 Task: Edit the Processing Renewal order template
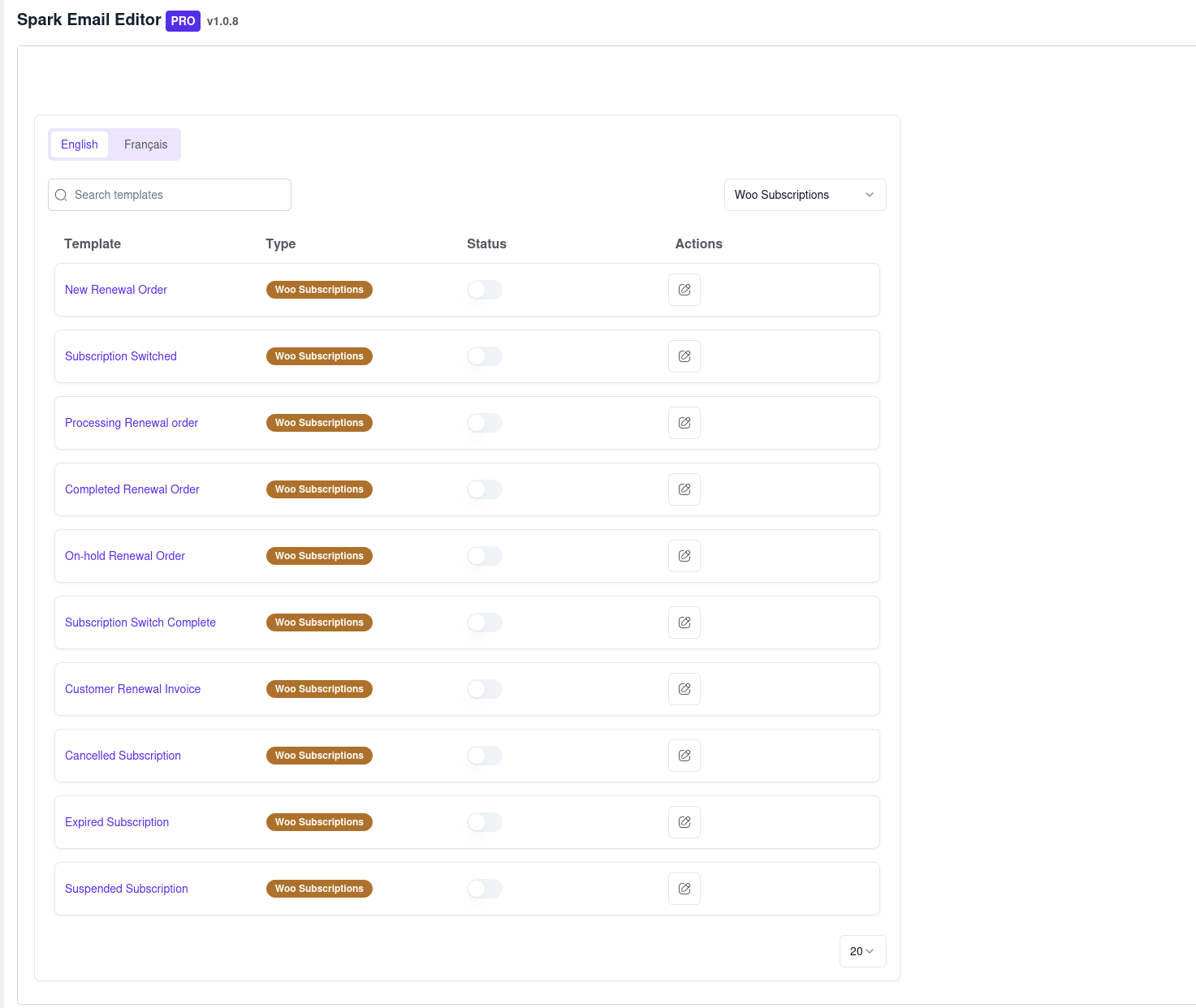pos(684,423)
